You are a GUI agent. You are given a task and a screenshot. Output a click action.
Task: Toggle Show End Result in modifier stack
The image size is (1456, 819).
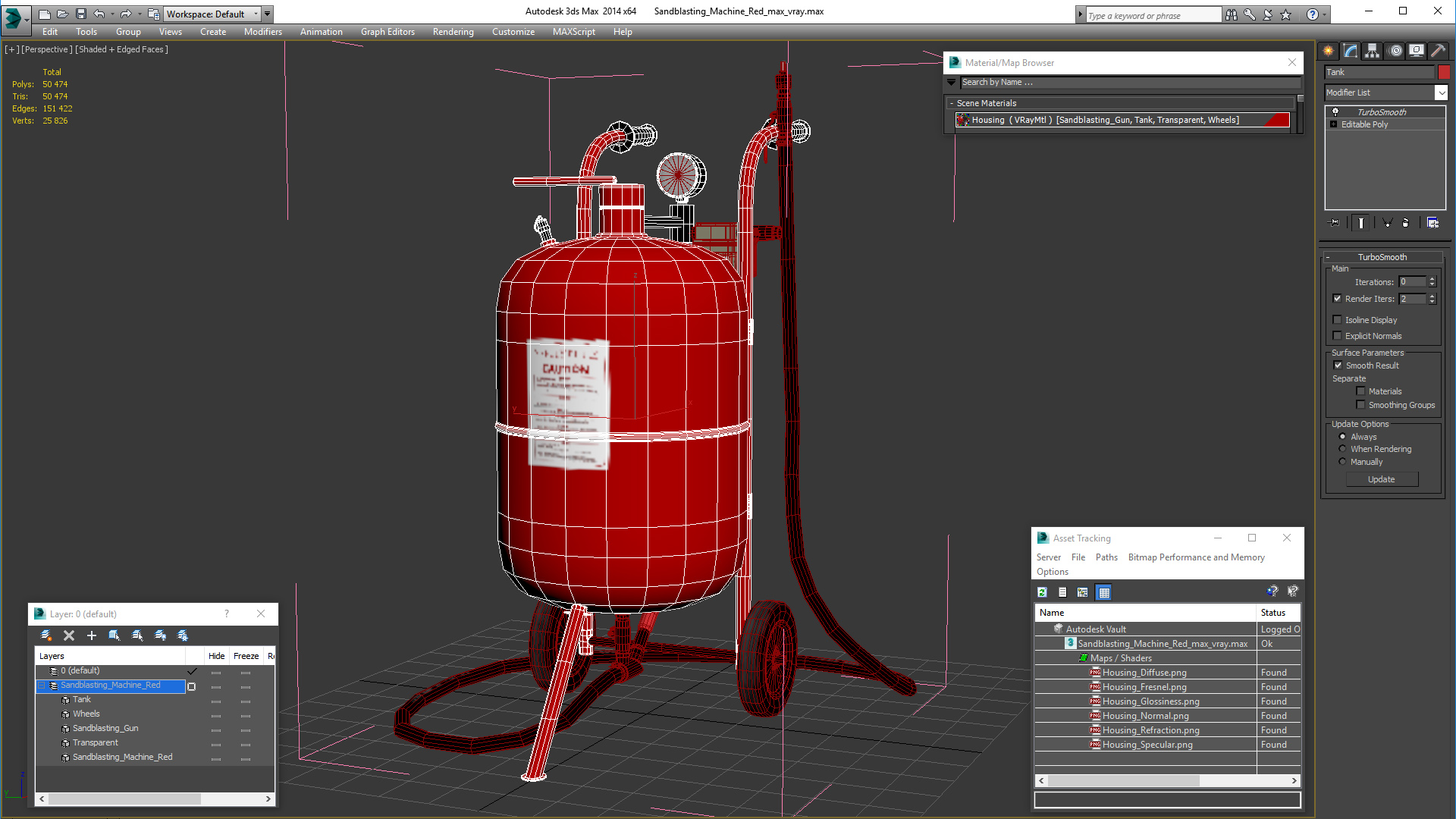pyautogui.click(x=1361, y=223)
